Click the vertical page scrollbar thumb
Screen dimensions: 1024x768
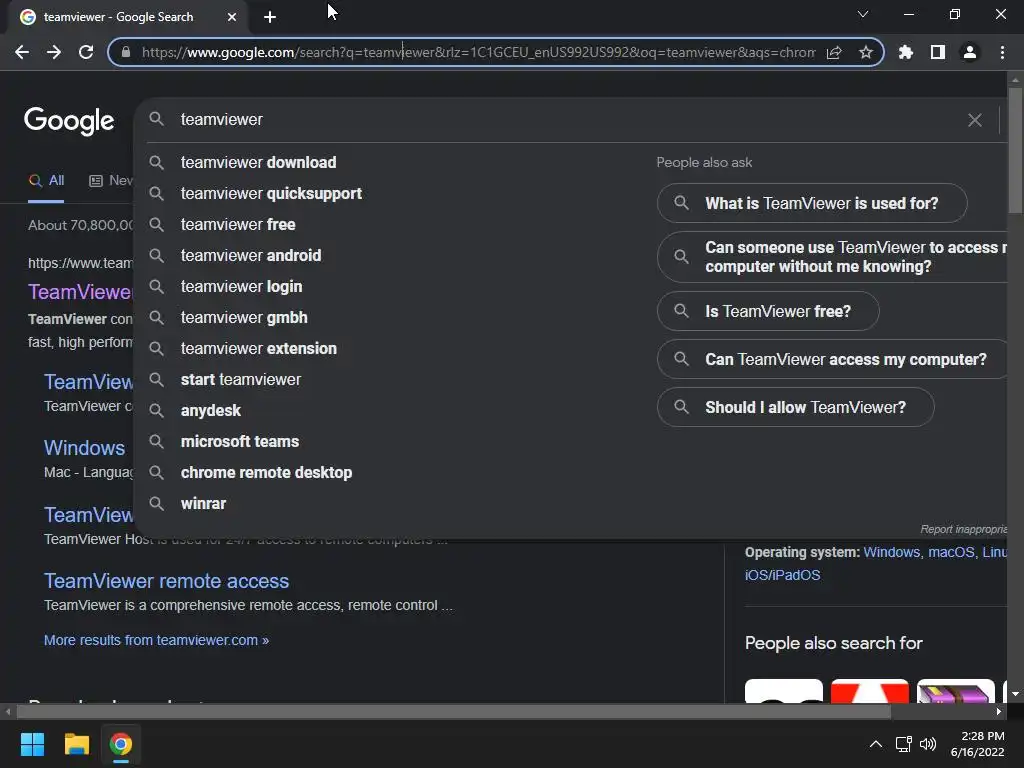[1015, 150]
